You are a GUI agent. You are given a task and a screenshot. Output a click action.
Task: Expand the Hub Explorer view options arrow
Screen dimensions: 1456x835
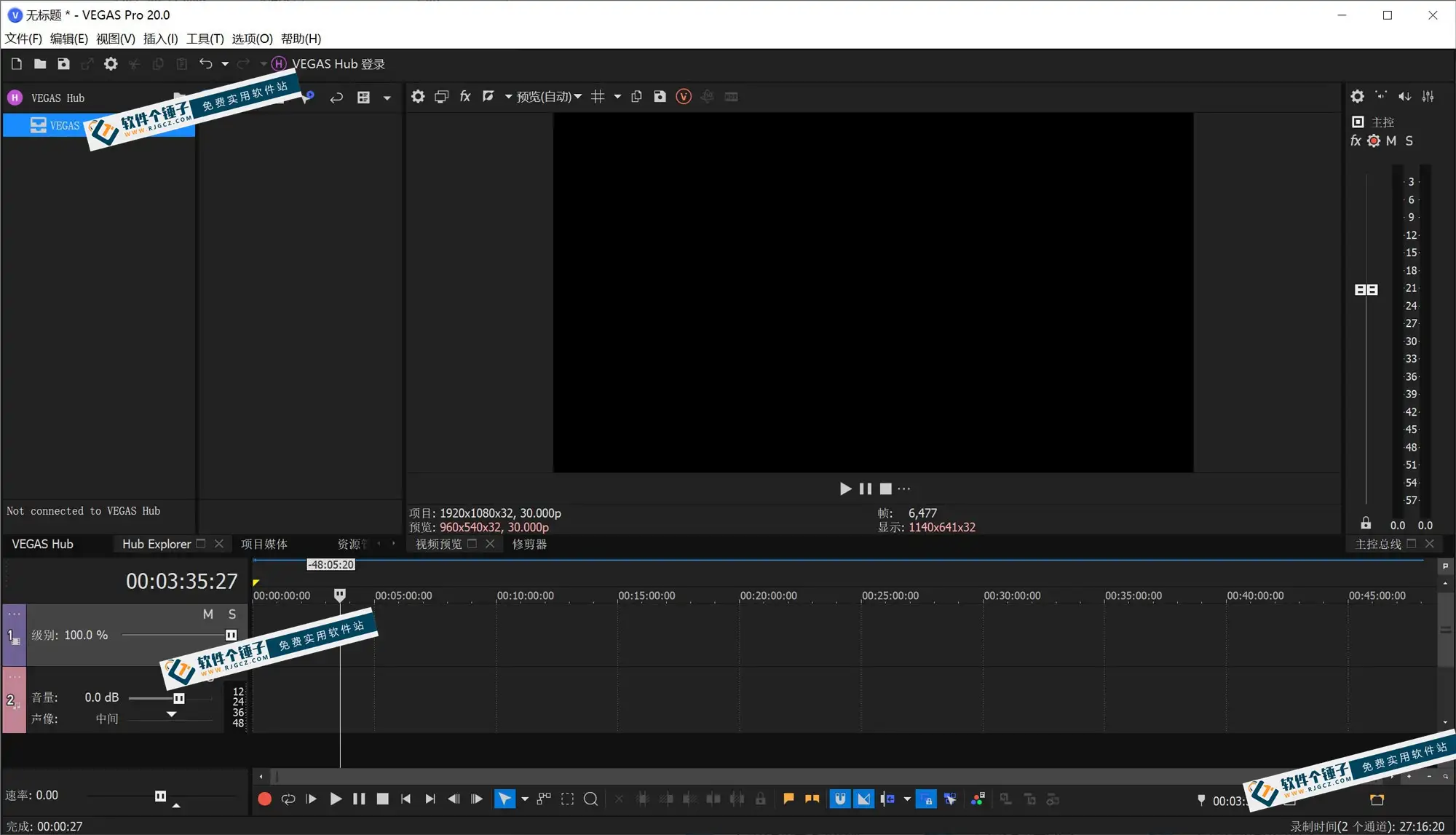click(x=387, y=98)
